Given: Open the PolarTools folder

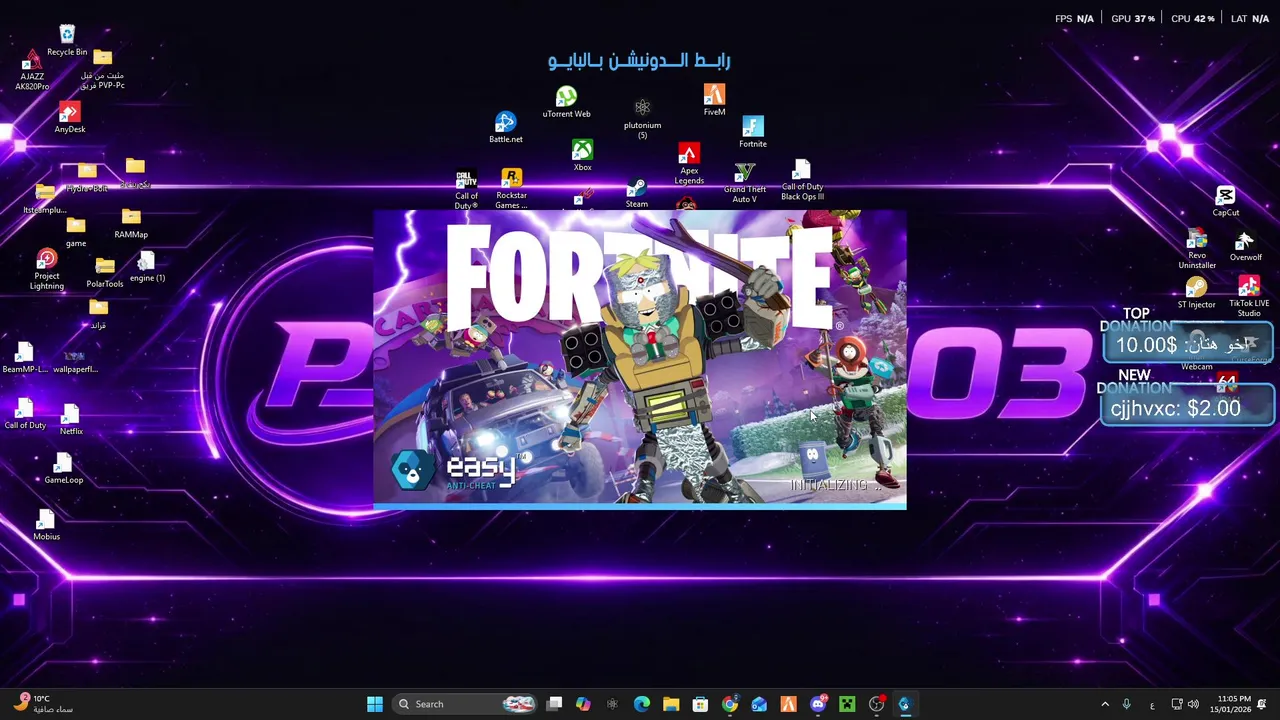Looking at the screenshot, I should pyautogui.click(x=105, y=273).
